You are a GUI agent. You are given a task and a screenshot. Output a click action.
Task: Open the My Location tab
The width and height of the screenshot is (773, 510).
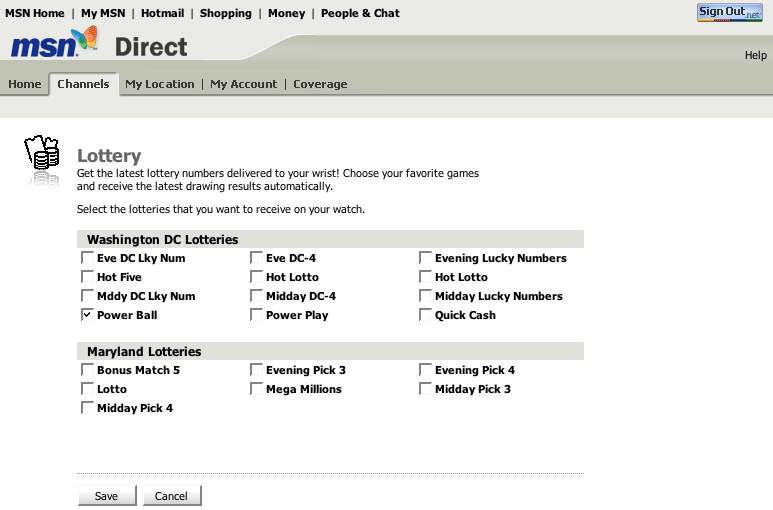tap(160, 84)
